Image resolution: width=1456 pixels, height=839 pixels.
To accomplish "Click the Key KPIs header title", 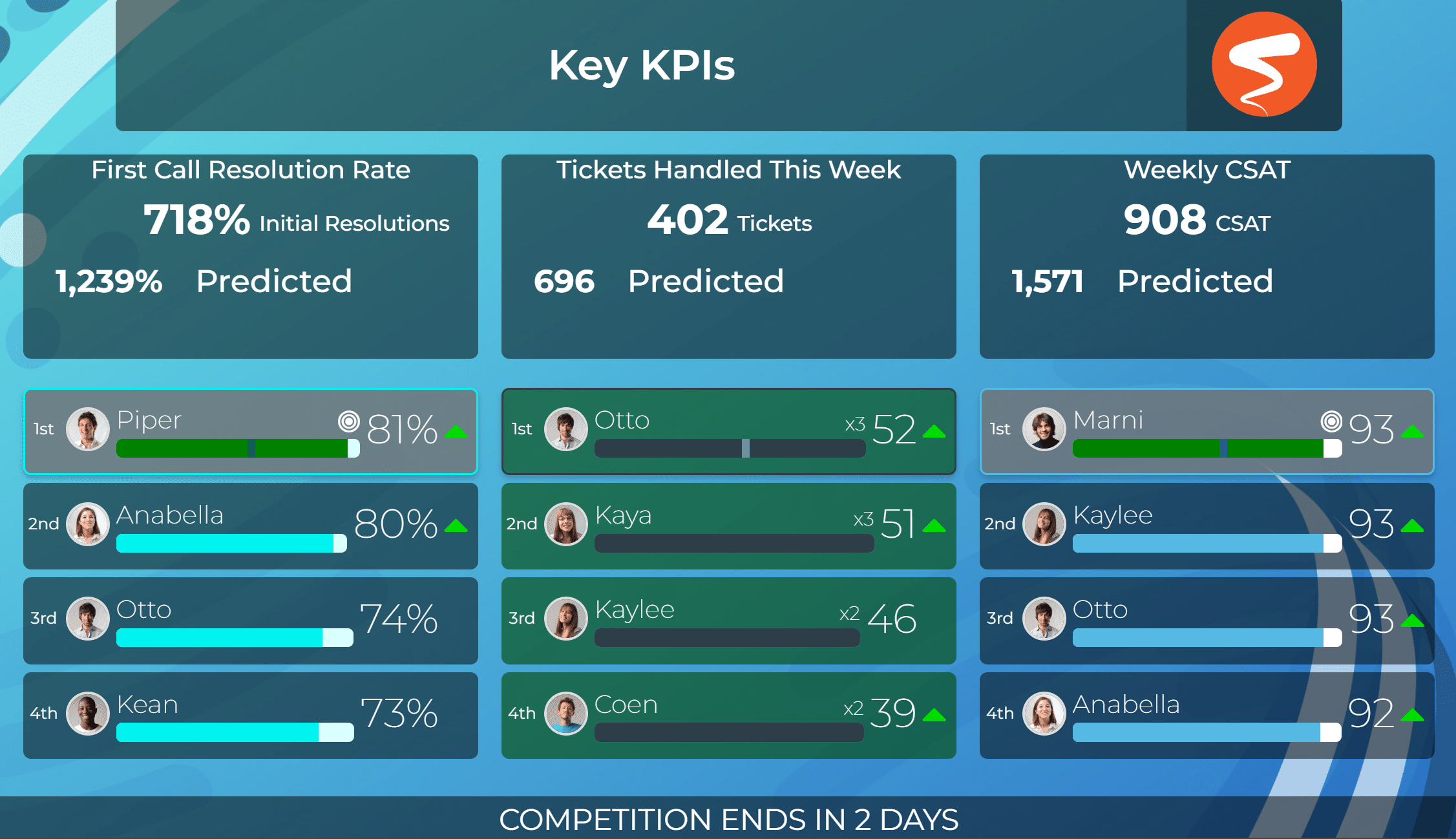I will click(642, 65).
